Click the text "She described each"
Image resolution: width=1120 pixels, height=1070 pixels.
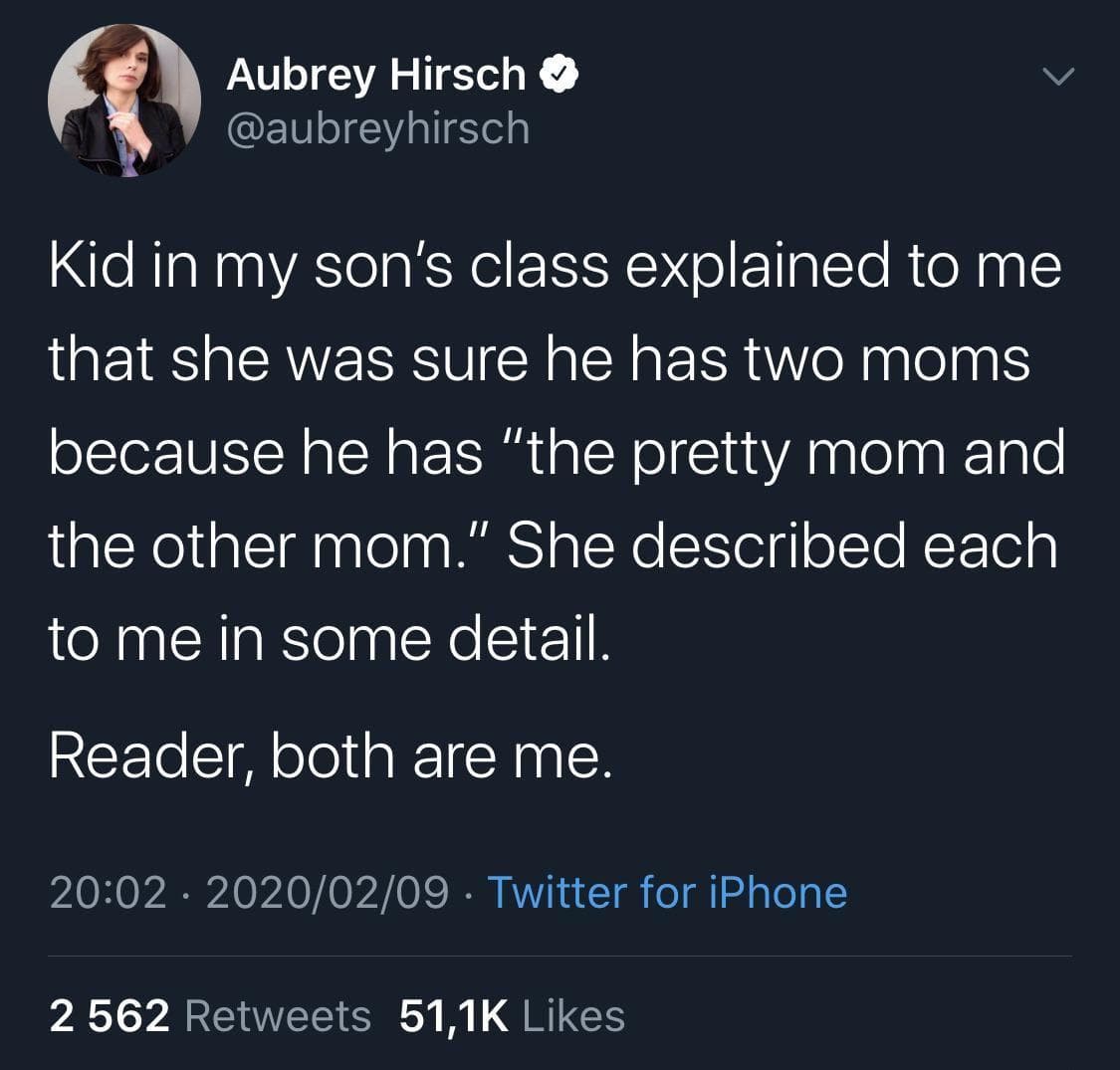tap(783, 545)
